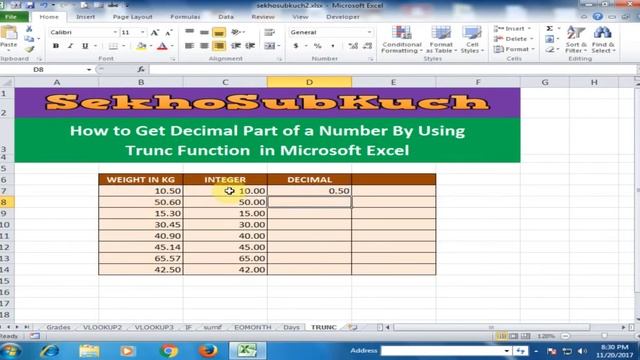Select column D header
The width and height of the screenshot is (640, 360).
pyautogui.click(x=309, y=82)
